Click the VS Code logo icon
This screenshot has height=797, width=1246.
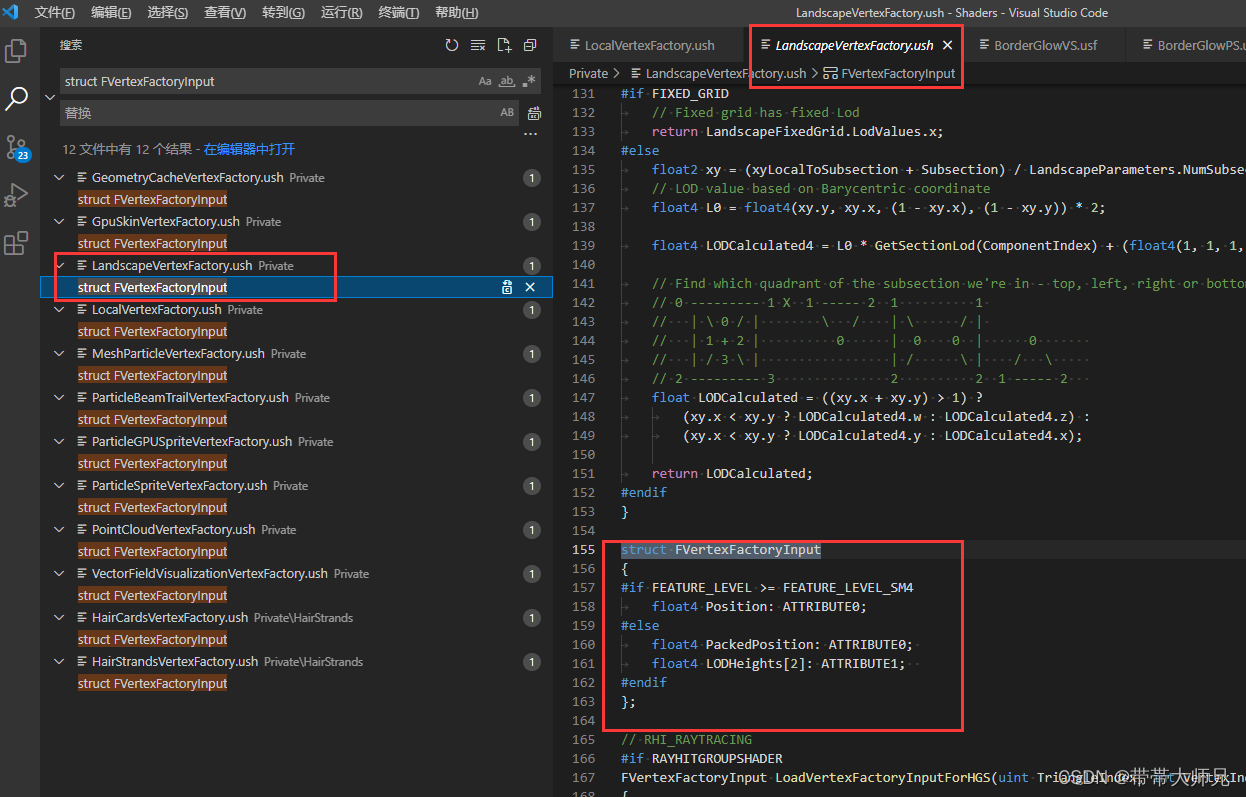[11, 12]
